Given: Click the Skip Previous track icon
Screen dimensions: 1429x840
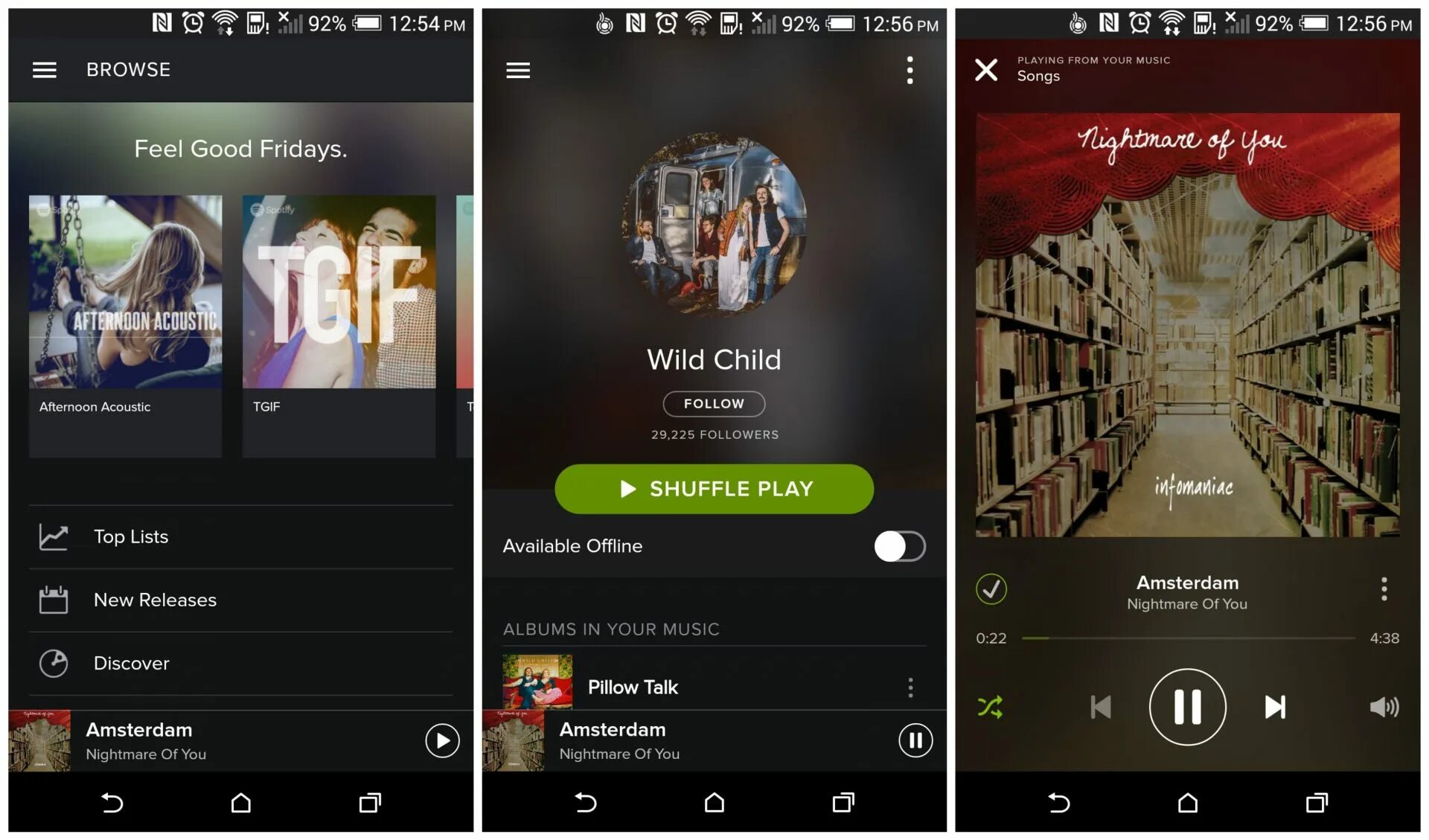Looking at the screenshot, I should pyautogui.click(x=1098, y=706).
